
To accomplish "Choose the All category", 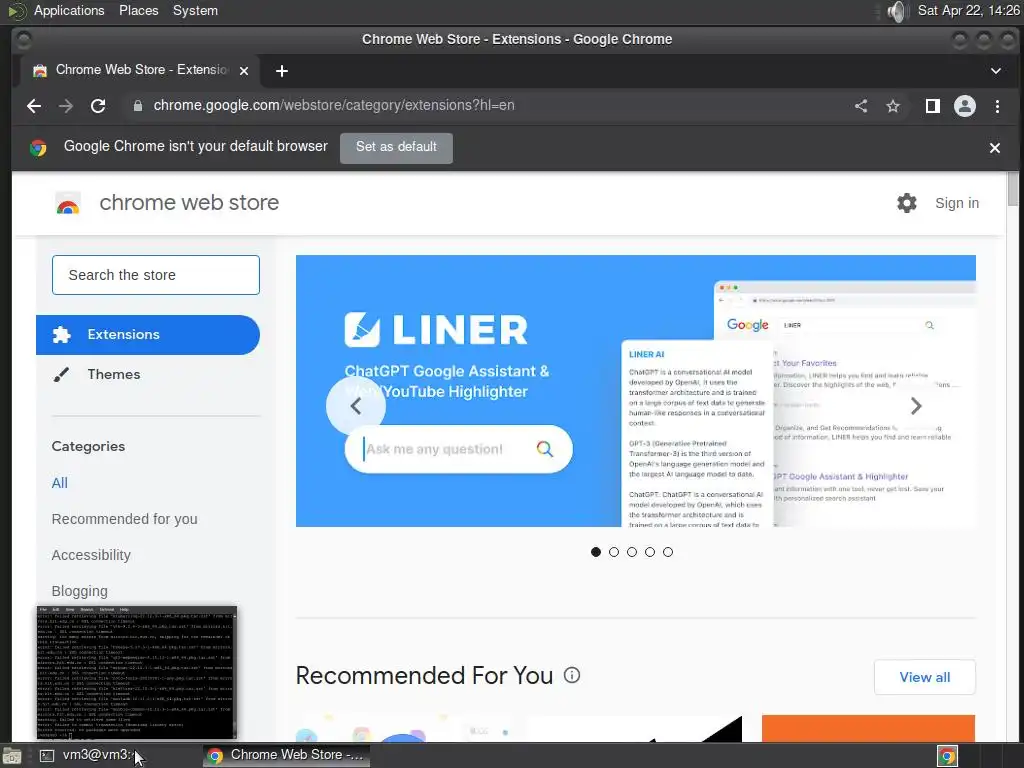I will (59, 483).
